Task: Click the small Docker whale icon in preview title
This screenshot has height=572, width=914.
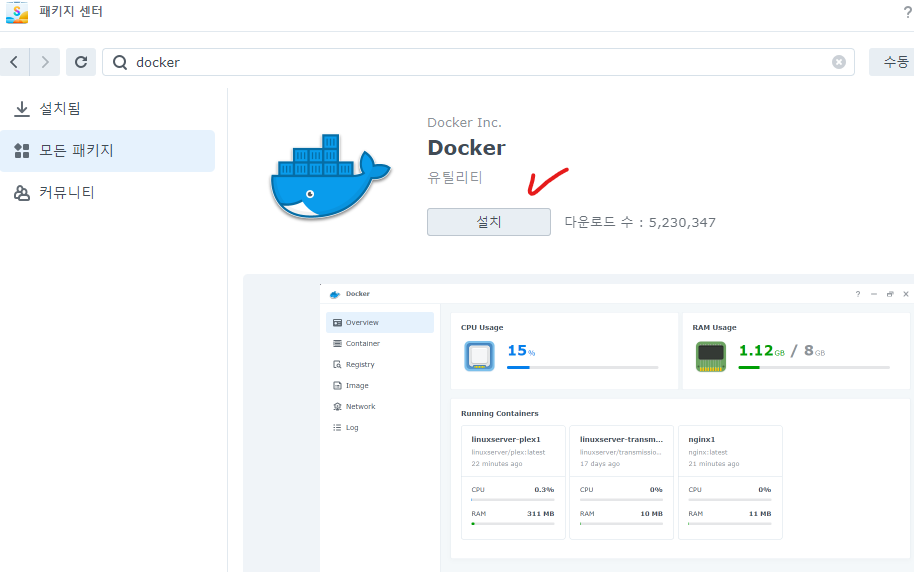Action: click(335, 294)
